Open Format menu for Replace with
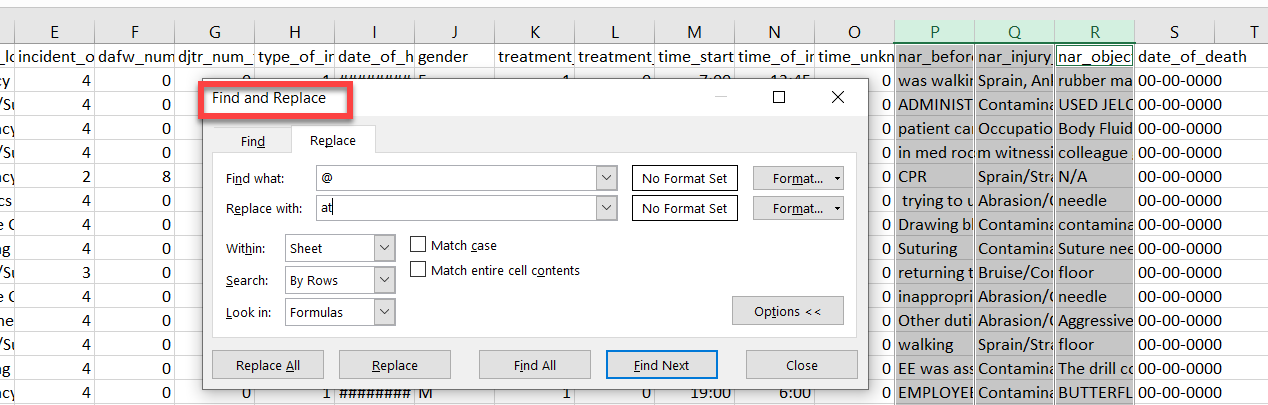The height and width of the screenshot is (405, 1268). (798, 208)
